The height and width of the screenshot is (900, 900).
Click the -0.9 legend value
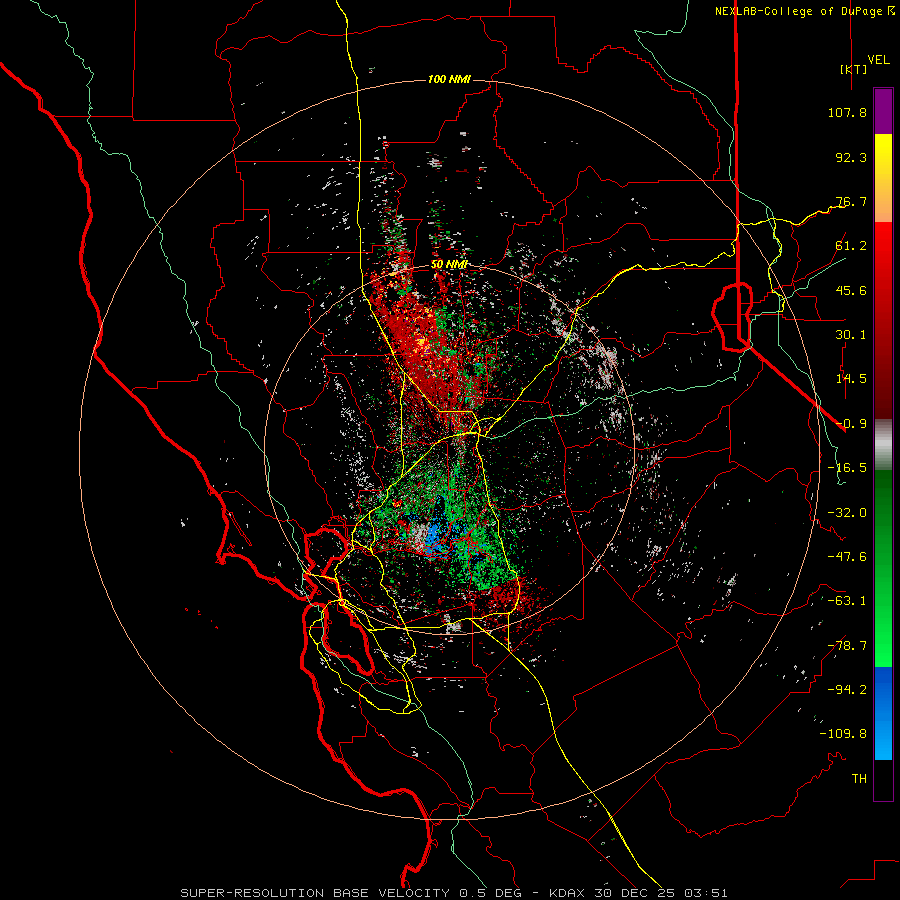pyautogui.click(x=851, y=424)
